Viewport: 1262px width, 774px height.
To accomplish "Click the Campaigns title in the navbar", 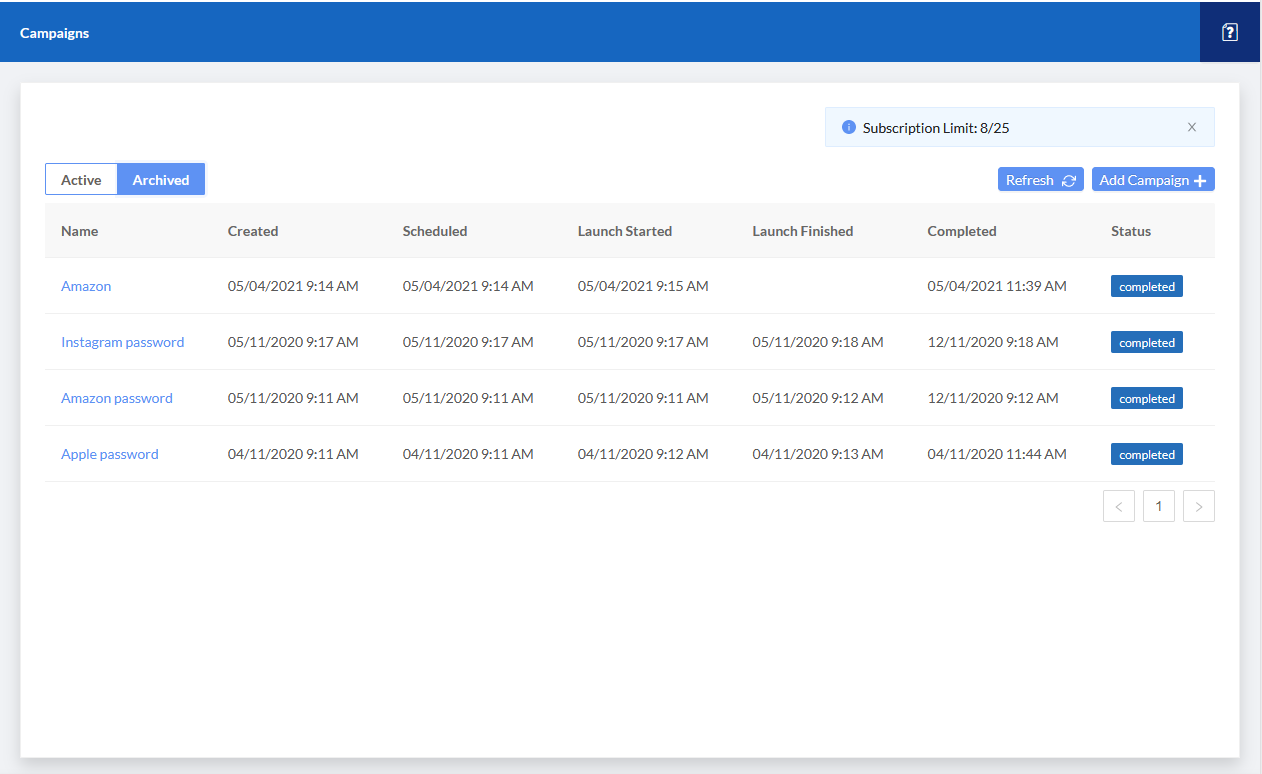I will click(54, 32).
